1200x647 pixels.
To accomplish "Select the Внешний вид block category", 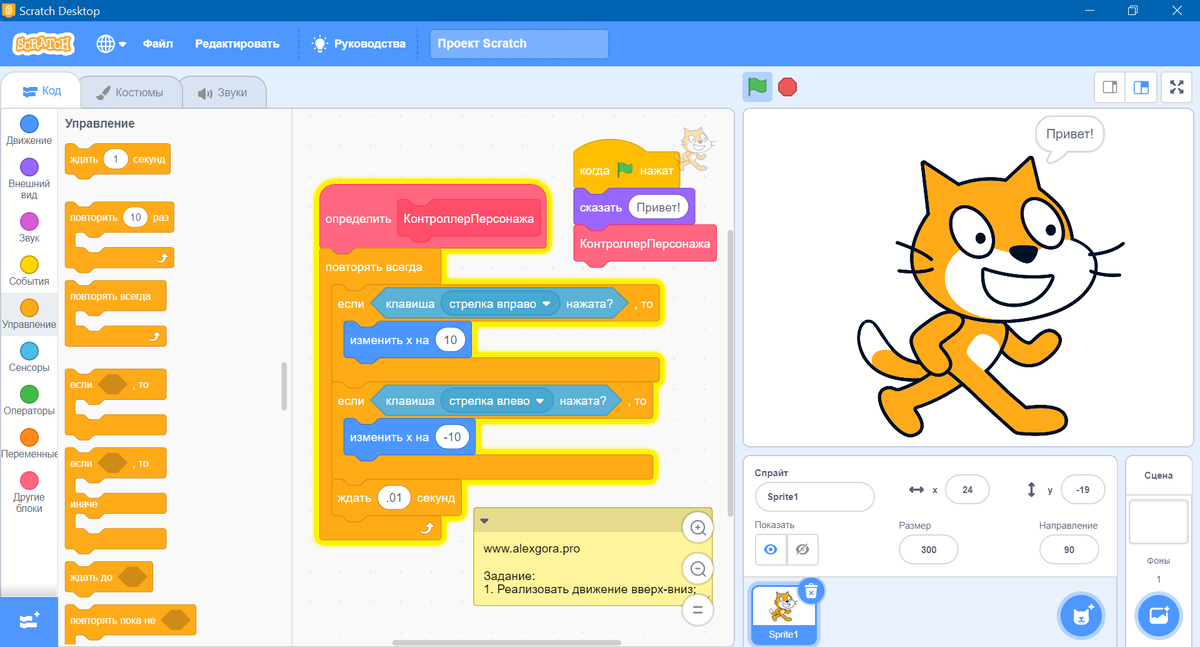I will click(x=29, y=178).
